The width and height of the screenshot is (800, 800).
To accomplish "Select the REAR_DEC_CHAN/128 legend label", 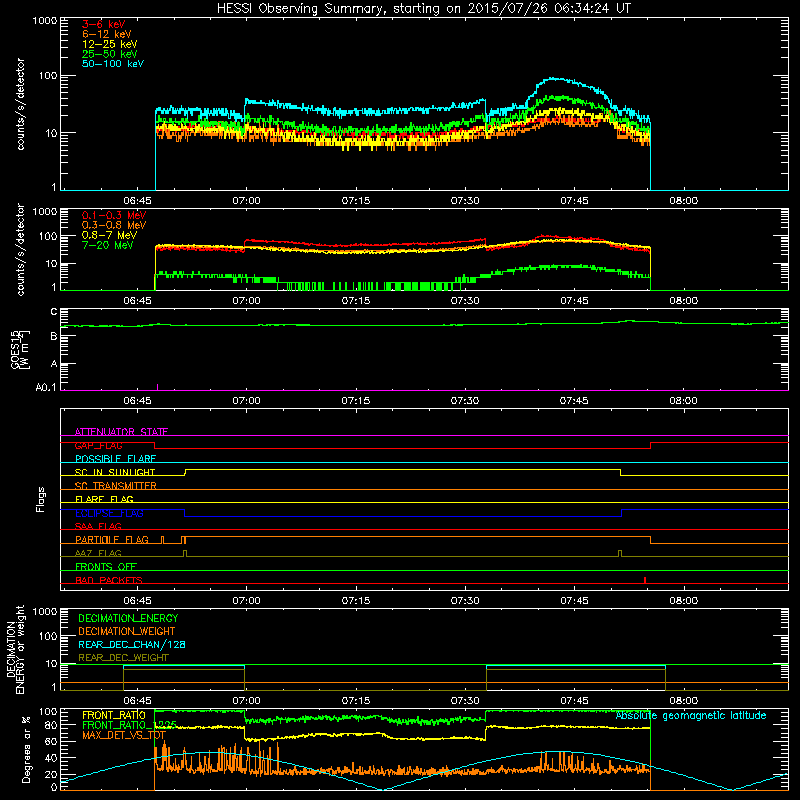I will (132, 644).
